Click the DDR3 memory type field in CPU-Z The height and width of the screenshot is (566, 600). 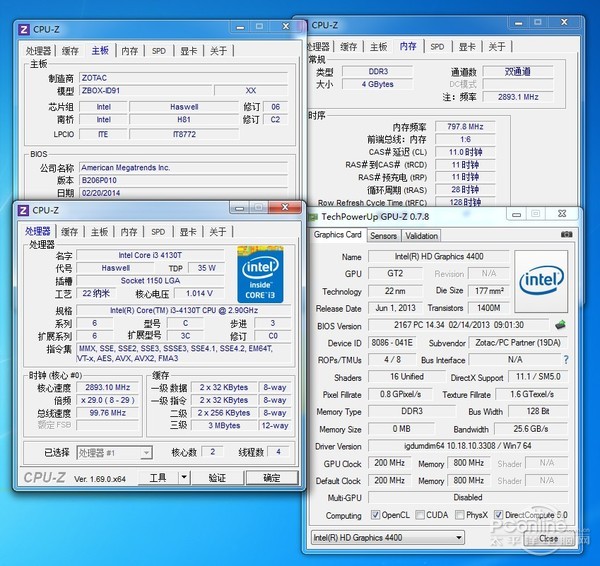(378, 72)
